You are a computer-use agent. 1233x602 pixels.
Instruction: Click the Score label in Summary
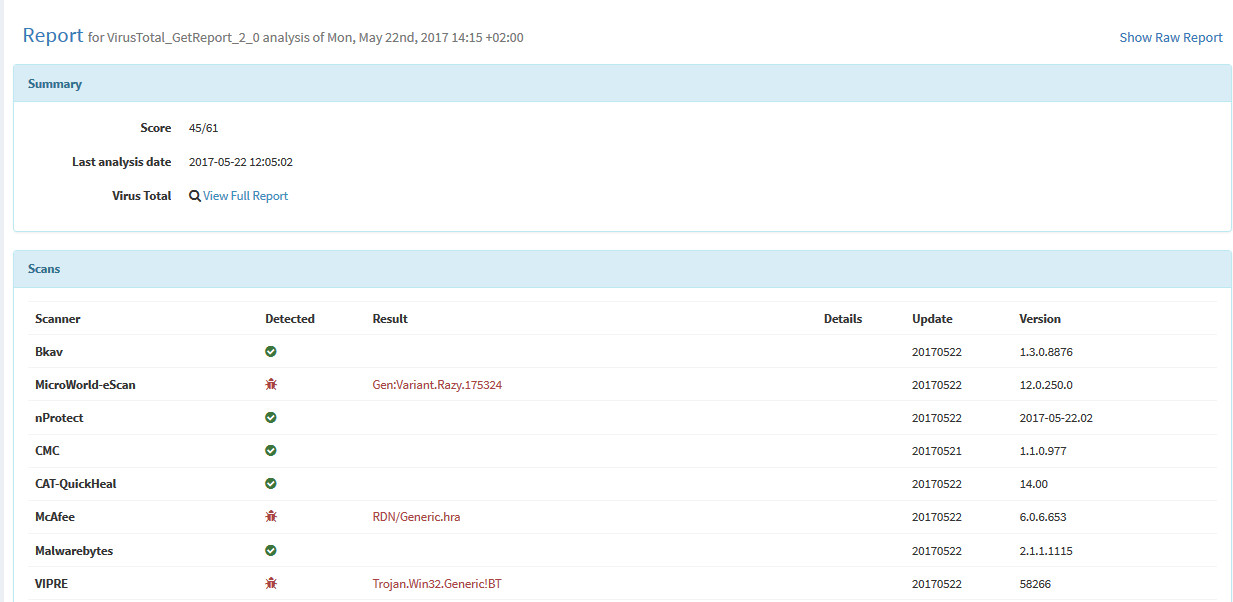point(156,128)
